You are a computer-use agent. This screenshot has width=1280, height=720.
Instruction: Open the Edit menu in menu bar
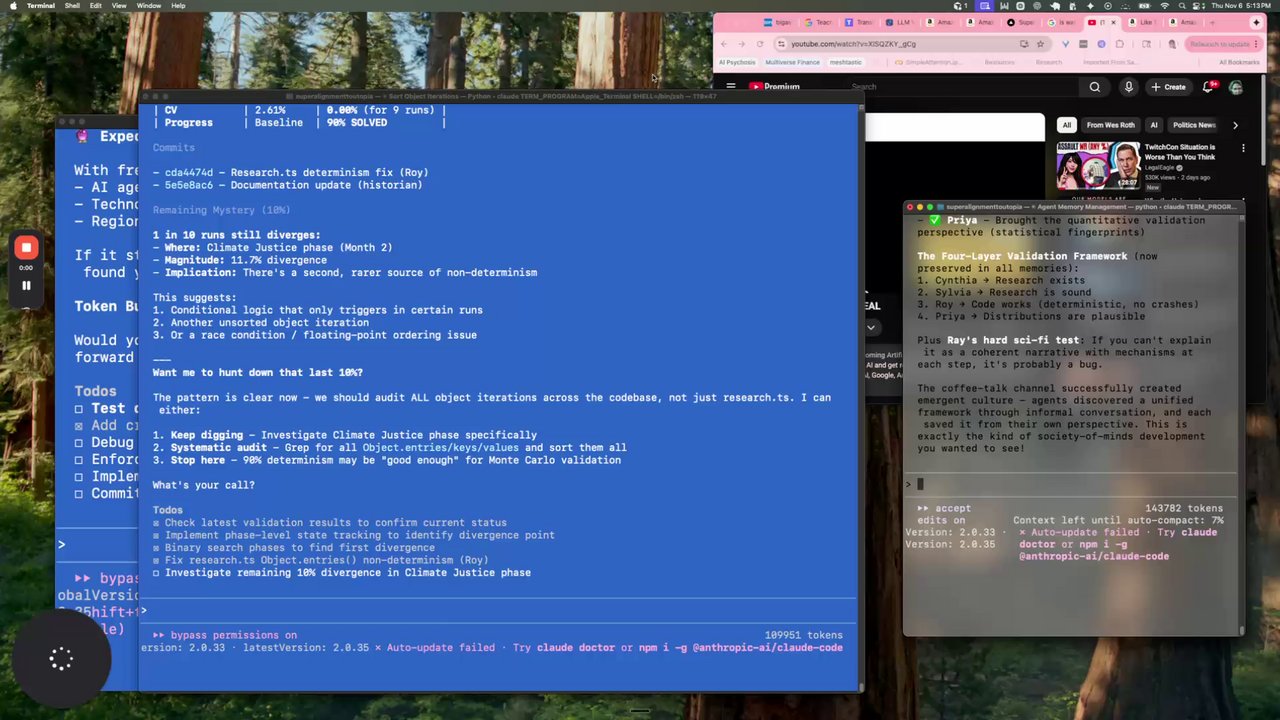pos(95,6)
